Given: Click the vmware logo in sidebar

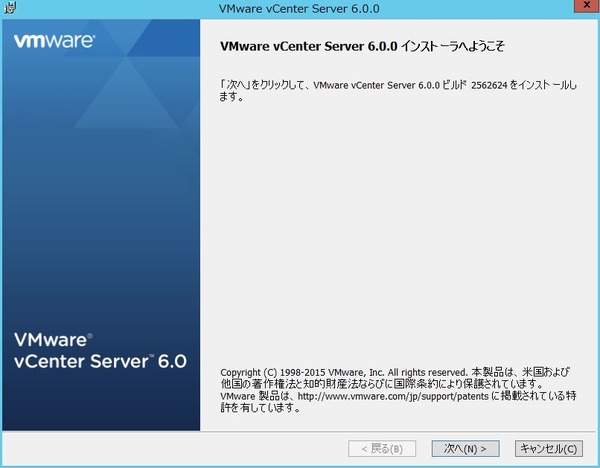Looking at the screenshot, I should [x=54, y=41].
